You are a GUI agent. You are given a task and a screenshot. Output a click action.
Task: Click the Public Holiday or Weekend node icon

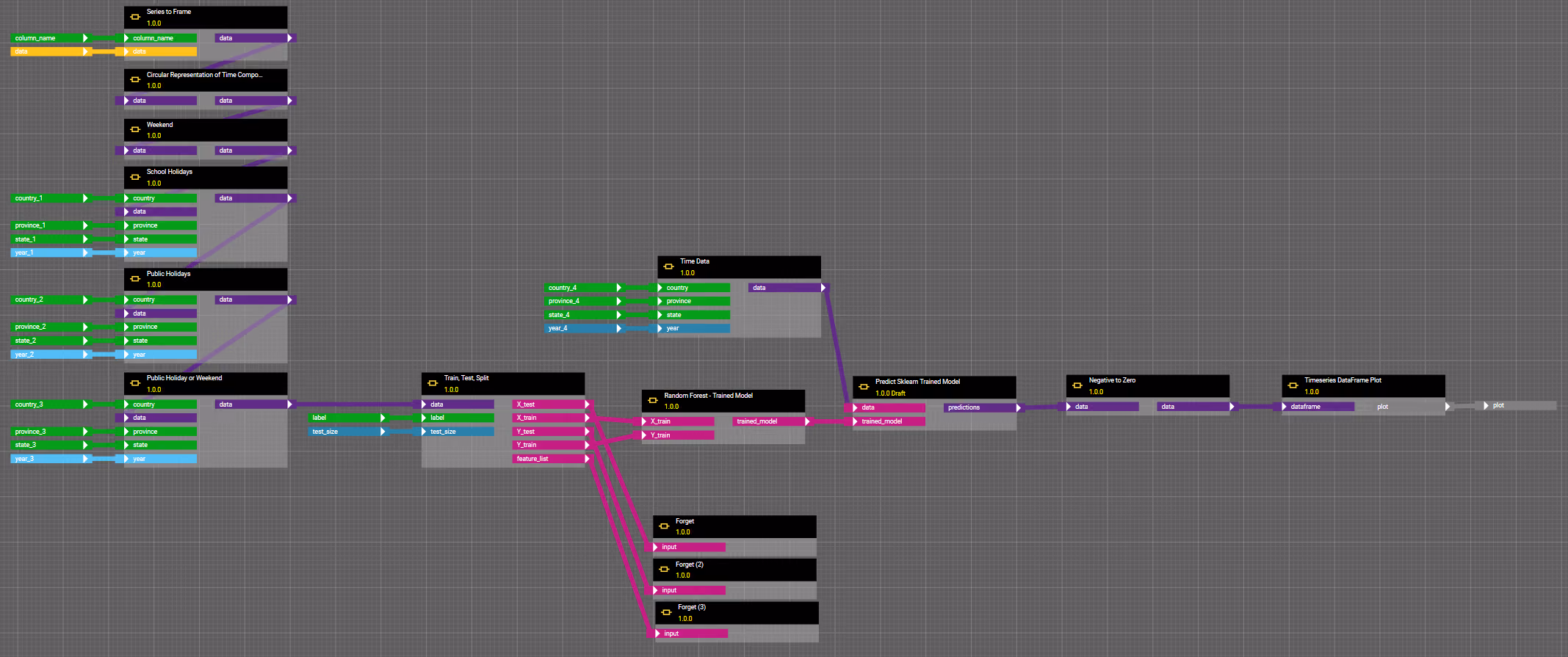pos(135,383)
